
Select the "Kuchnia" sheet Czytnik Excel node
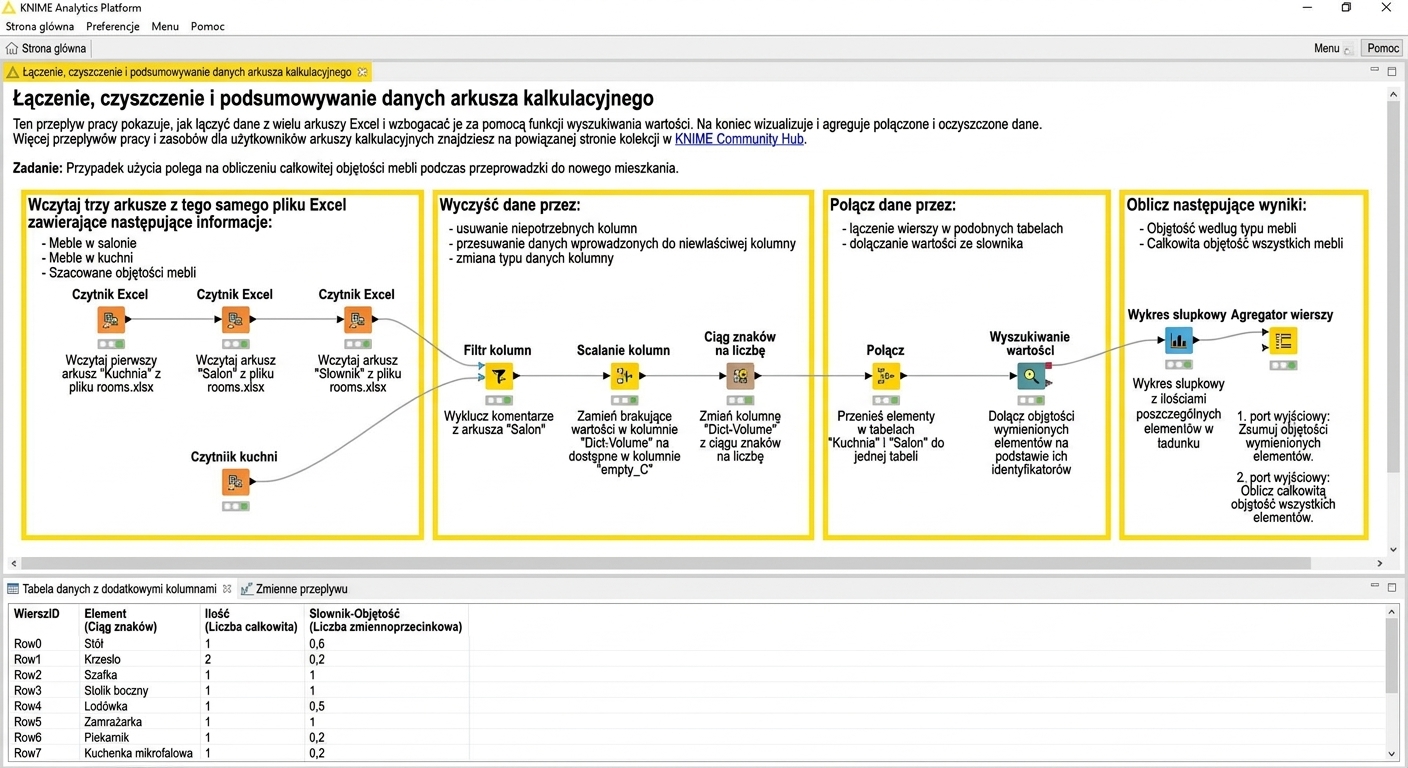(x=111, y=320)
